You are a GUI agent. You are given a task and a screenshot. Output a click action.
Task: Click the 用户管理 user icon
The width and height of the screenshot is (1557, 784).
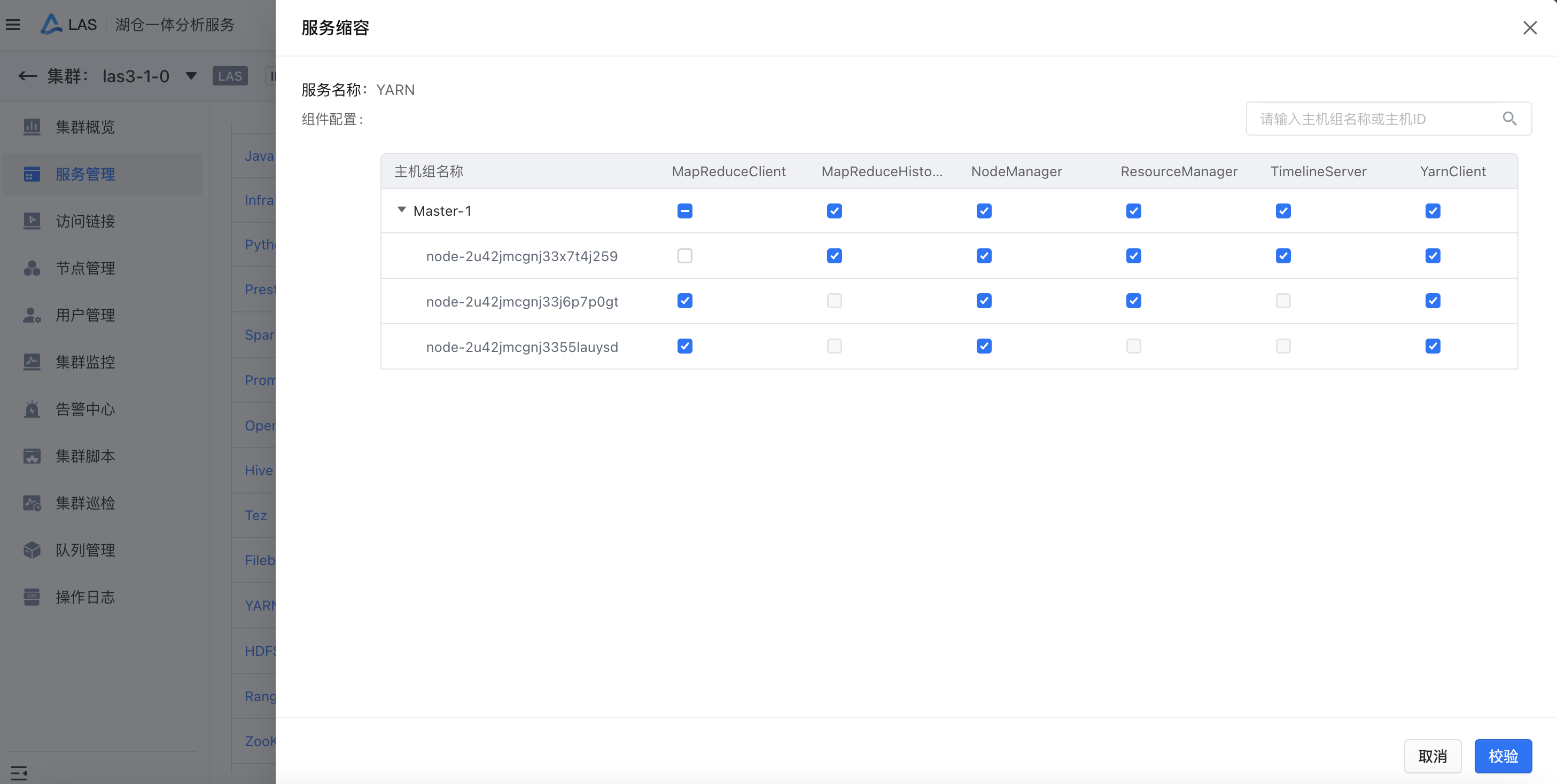tap(32, 315)
